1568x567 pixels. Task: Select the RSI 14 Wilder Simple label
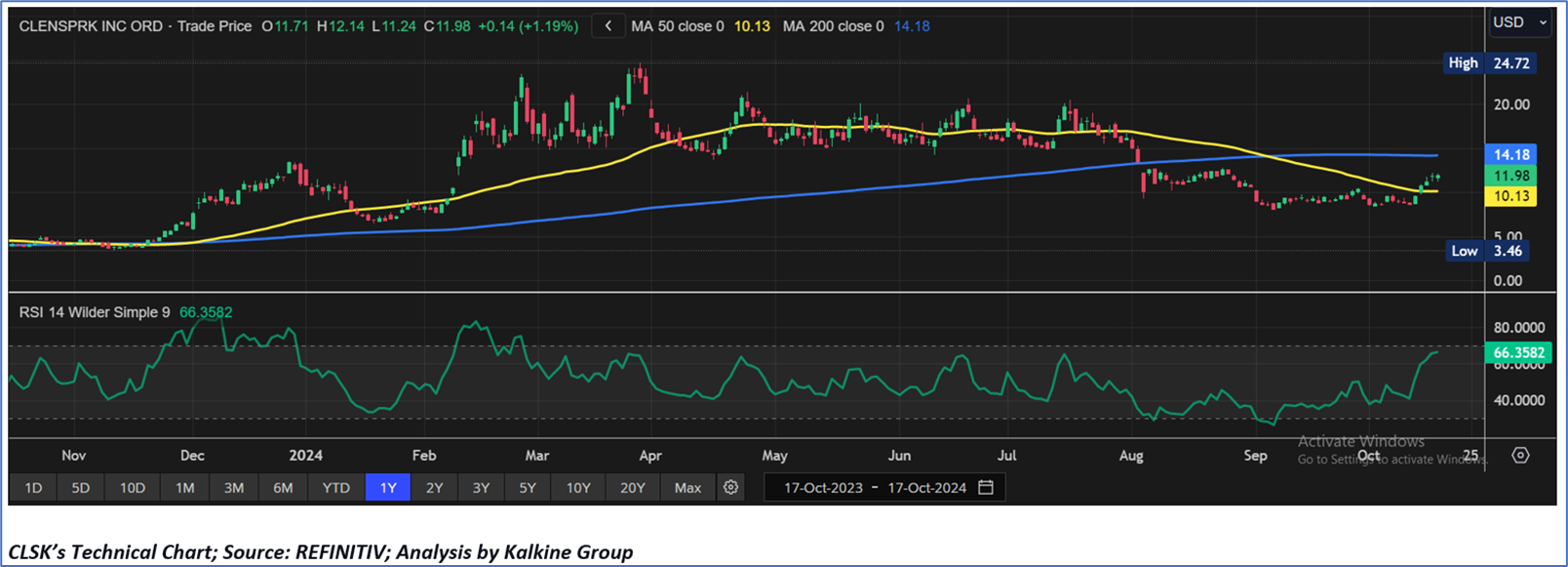click(x=95, y=312)
